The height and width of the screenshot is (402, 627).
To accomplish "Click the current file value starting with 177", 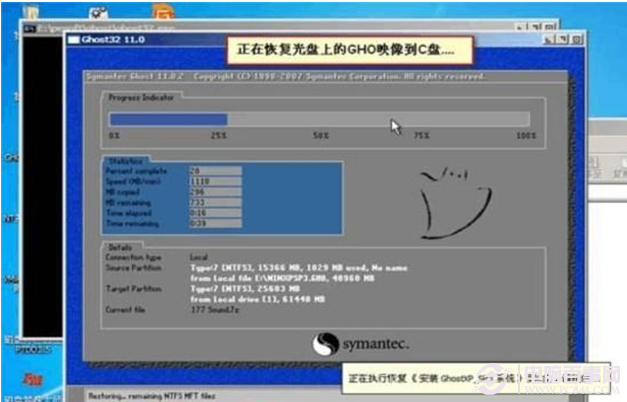I will 215,309.
